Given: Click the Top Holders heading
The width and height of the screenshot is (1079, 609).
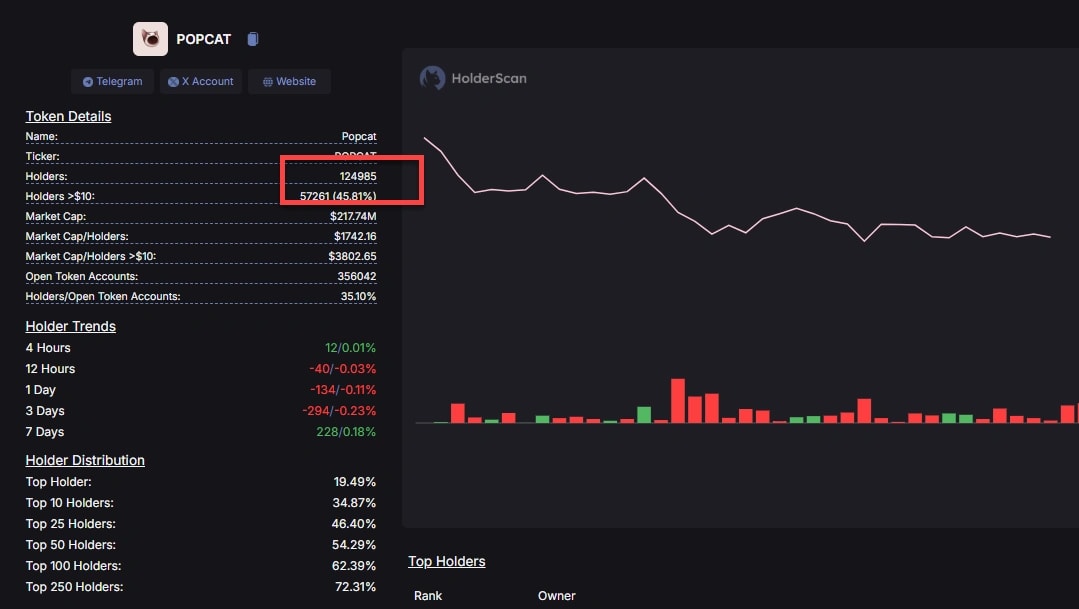Looking at the screenshot, I should point(447,562).
